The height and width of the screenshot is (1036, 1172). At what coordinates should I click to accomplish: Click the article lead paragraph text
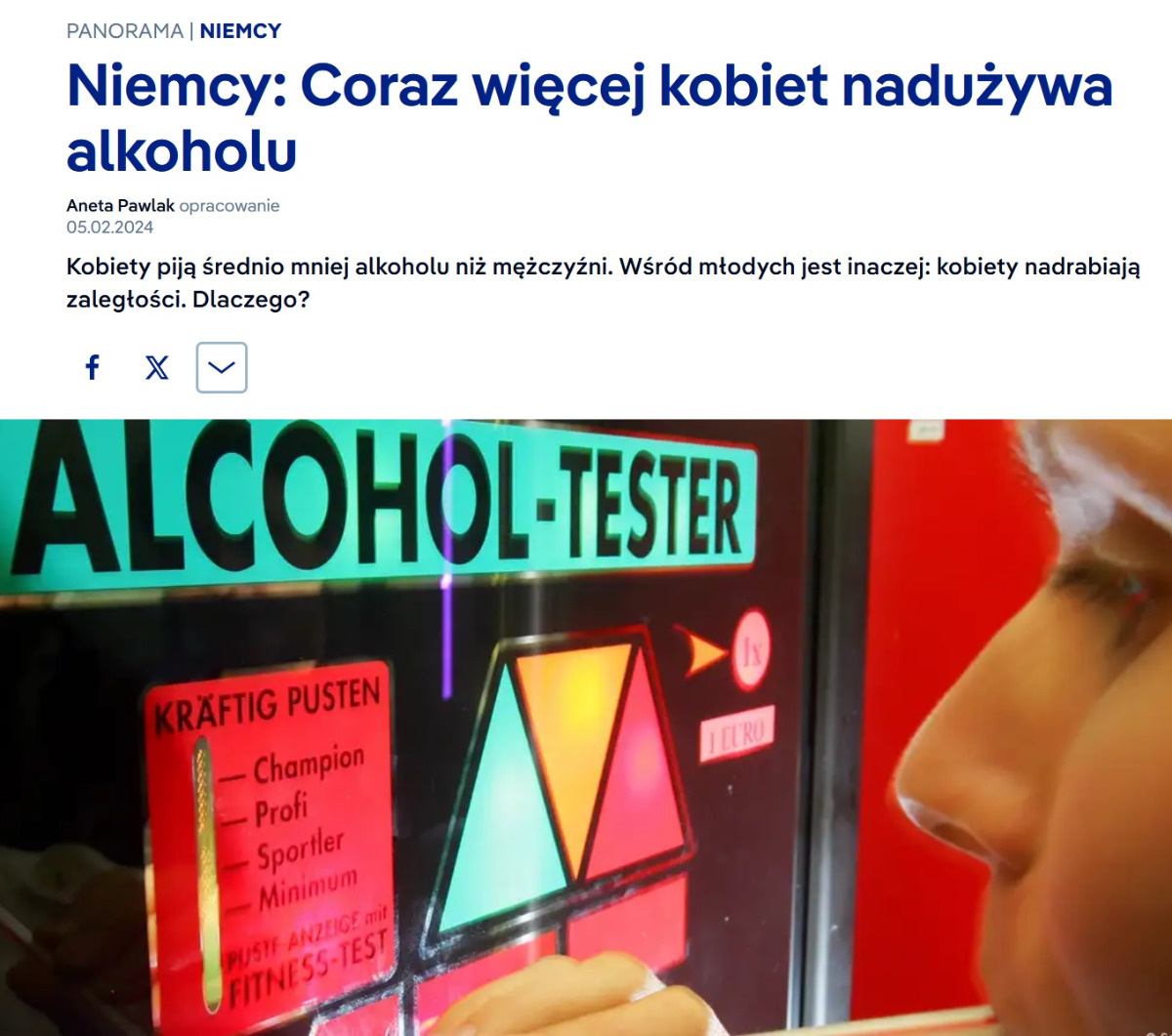[x=603, y=283]
